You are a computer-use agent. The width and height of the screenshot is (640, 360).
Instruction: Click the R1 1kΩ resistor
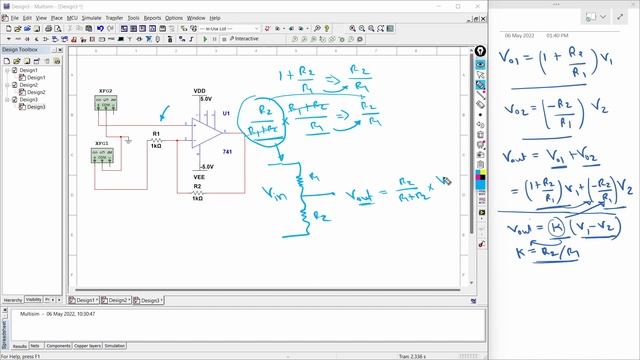click(156, 140)
